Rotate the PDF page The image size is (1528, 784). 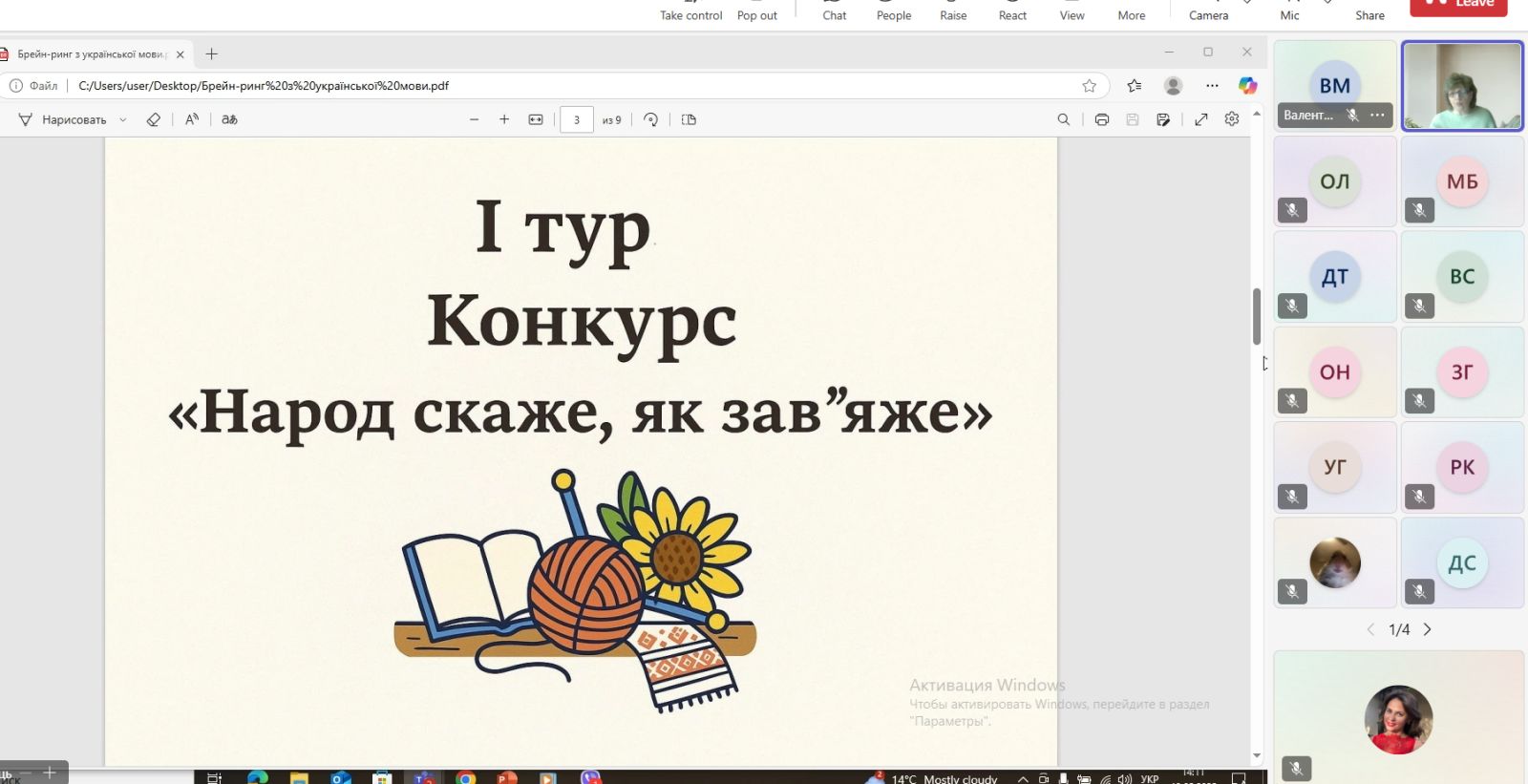click(x=650, y=119)
